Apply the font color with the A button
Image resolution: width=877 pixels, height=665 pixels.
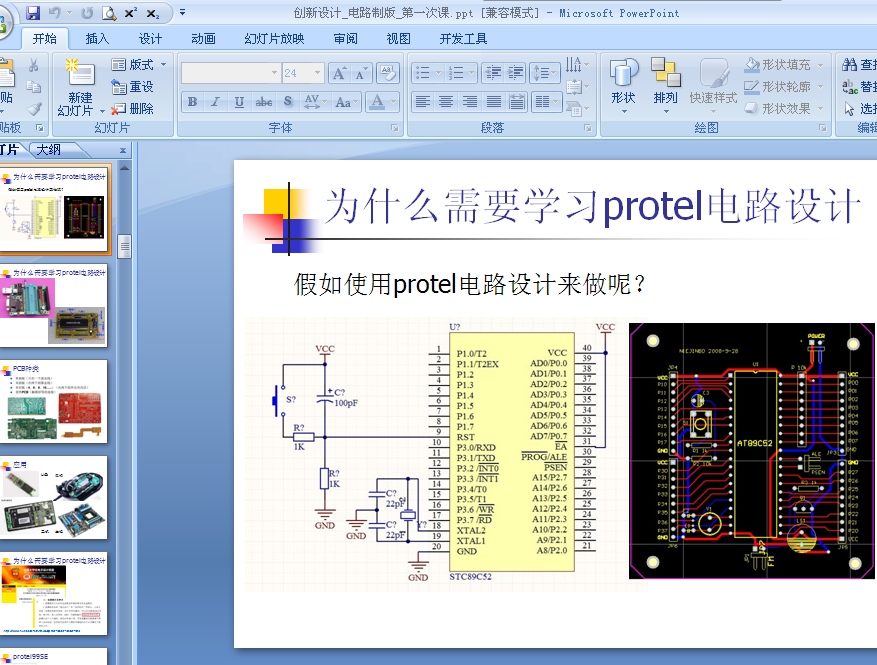click(x=378, y=102)
